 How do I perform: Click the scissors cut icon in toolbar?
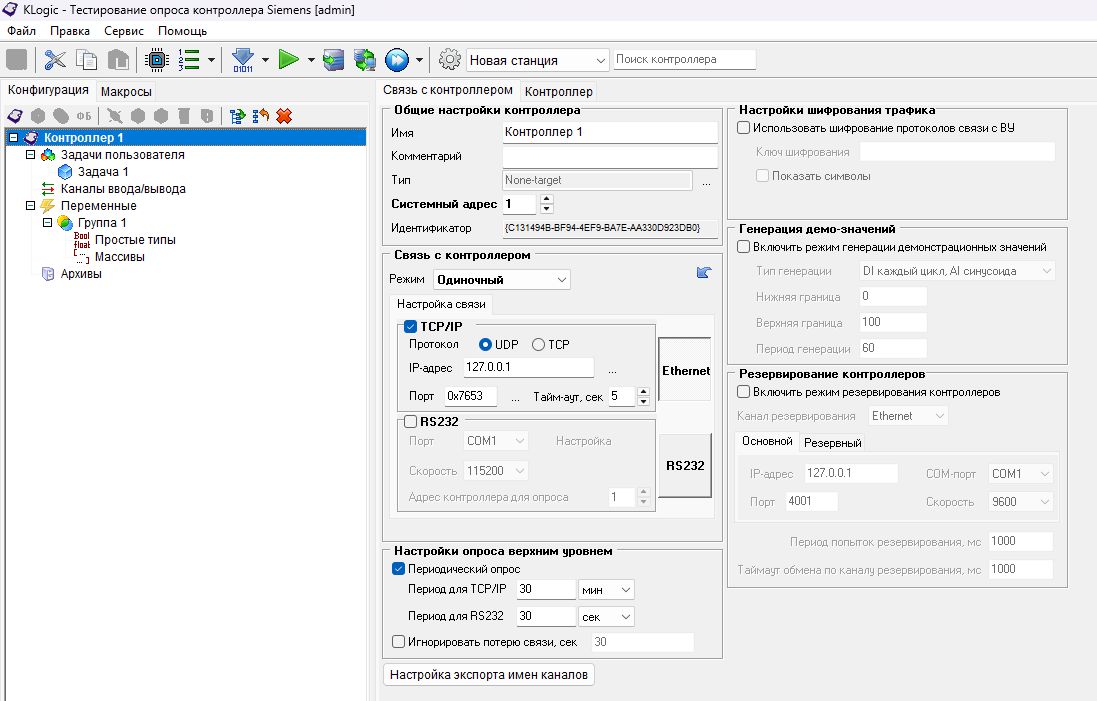tap(55, 60)
